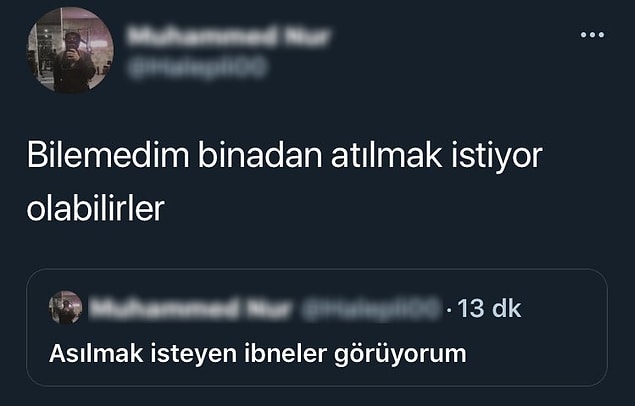Open the quoted tweet card
Screen dimensions: 635x406
pyautogui.click(x=317, y=327)
